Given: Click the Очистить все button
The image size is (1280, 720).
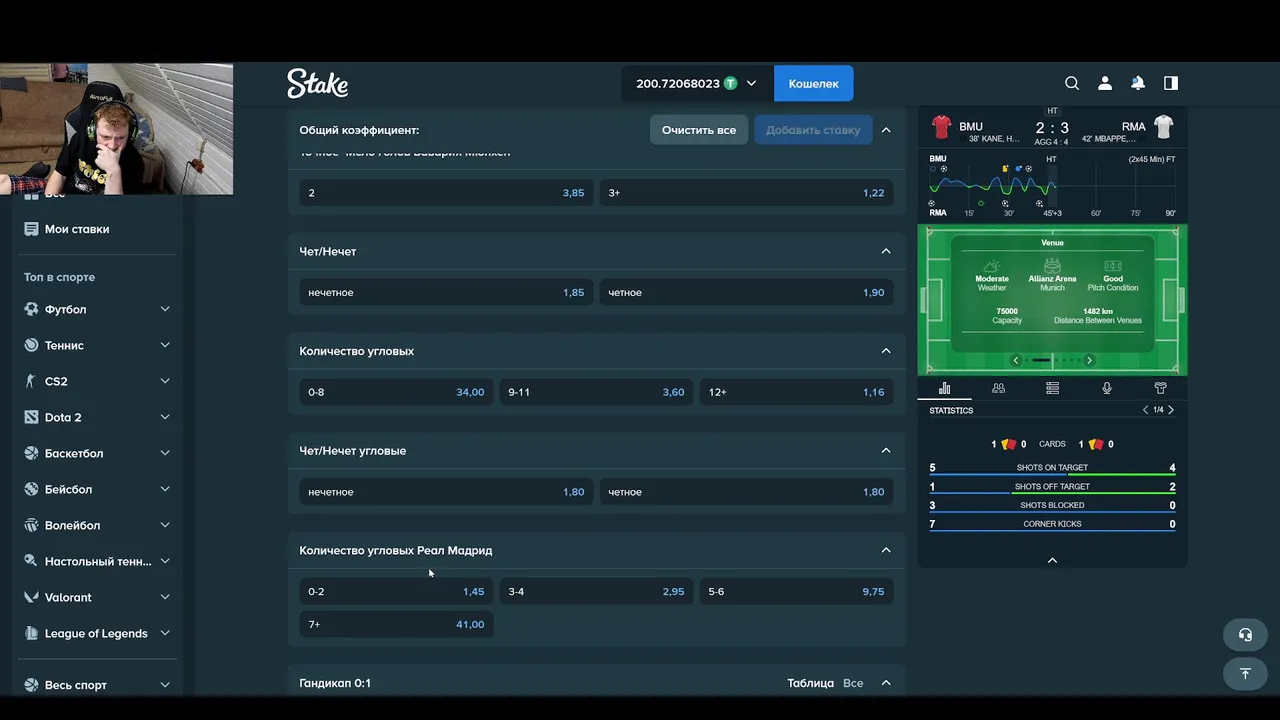Looking at the screenshot, I should [x=699, y=130].
